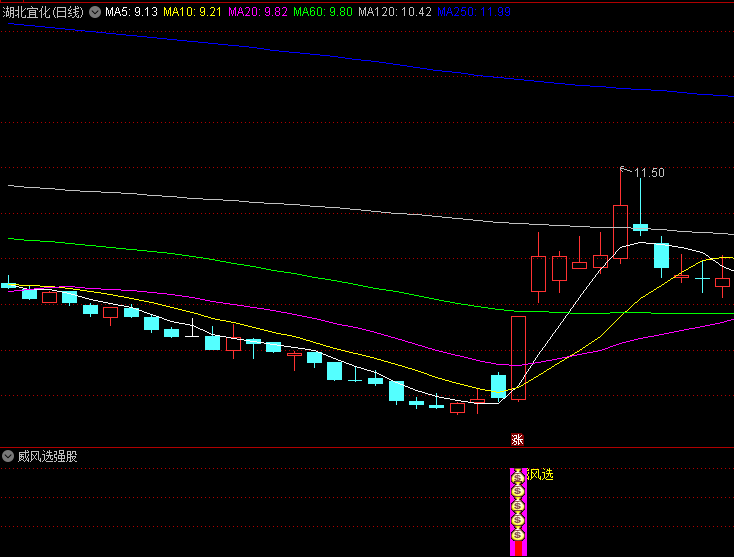The image size is (734, 557).
Task: Expand the 威风选强股 indicator dropdown arrow
Action: tap(8, 456)
